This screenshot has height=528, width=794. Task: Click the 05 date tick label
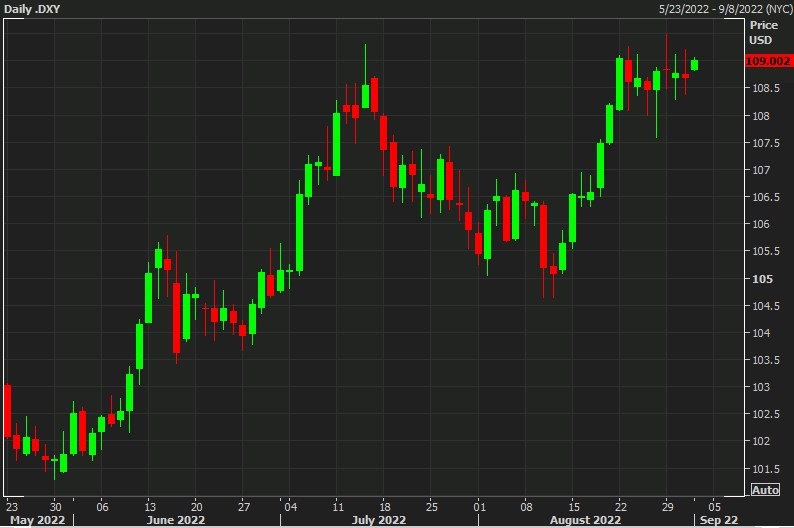(x=714, y=507)
